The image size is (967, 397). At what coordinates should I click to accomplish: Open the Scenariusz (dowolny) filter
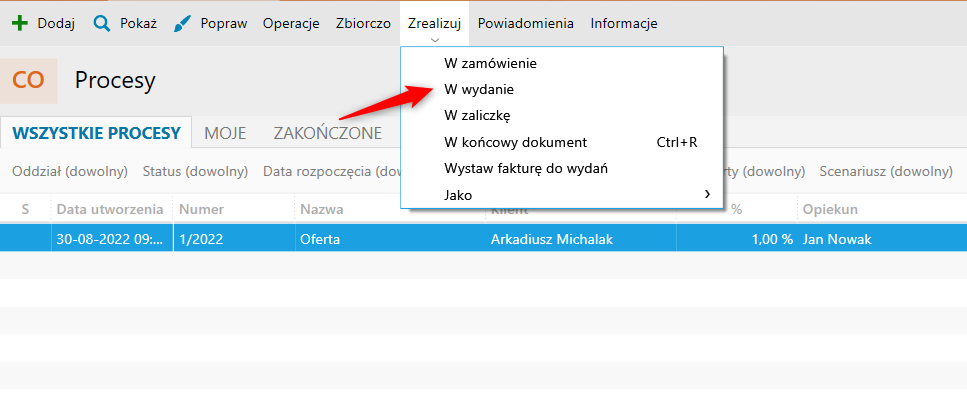pyautogui.click(x=886, y=171)
